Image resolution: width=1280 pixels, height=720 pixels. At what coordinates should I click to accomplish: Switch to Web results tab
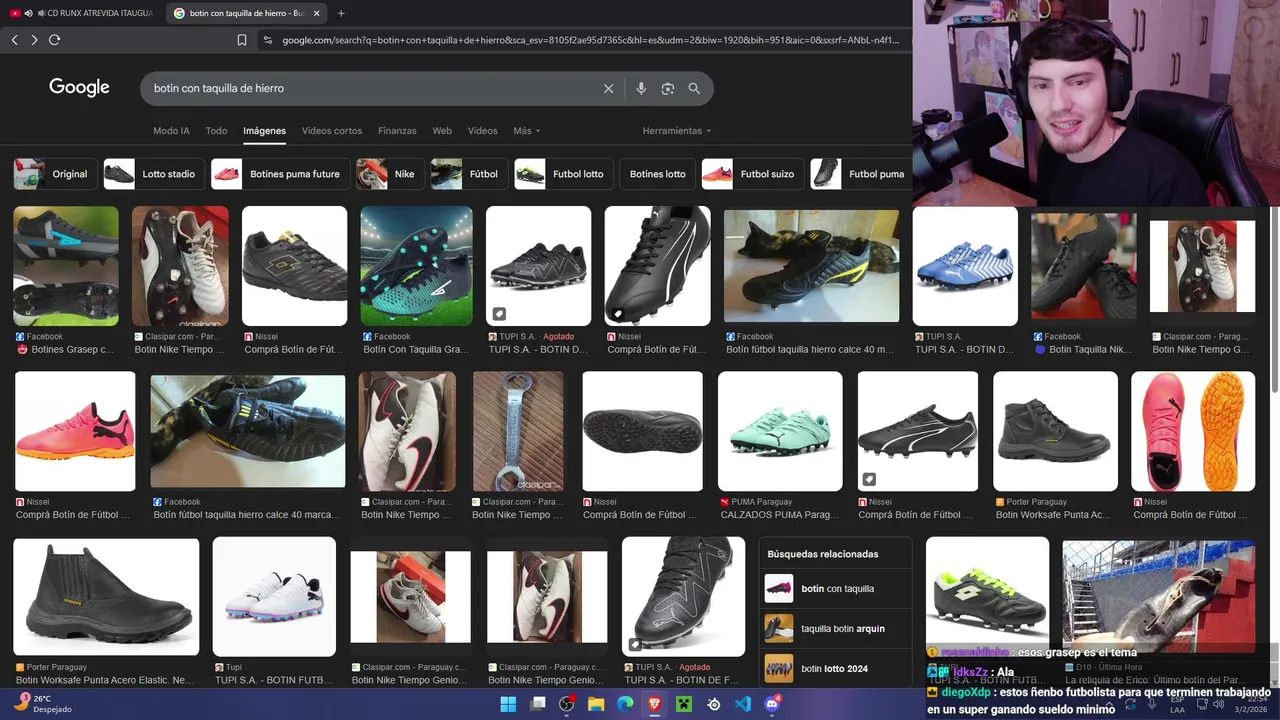[x=442, y=131]
